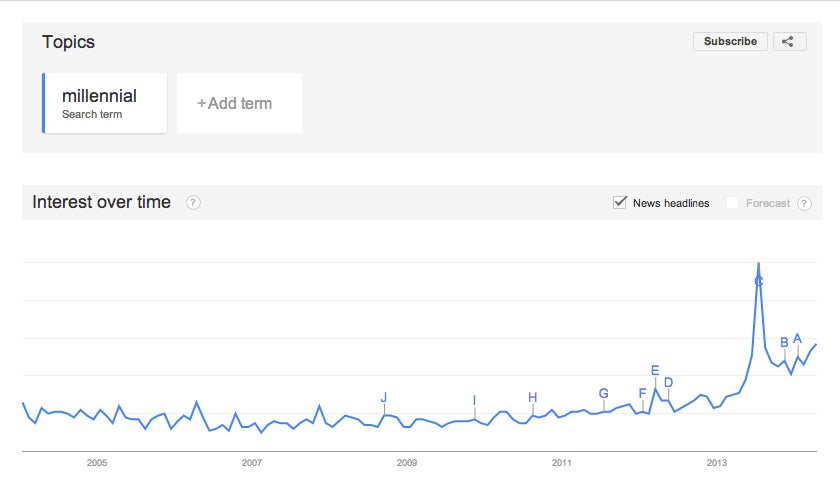This screenshot has height=478, width=840.
Task: Click headline marker G on the chart
Action: 604,393
